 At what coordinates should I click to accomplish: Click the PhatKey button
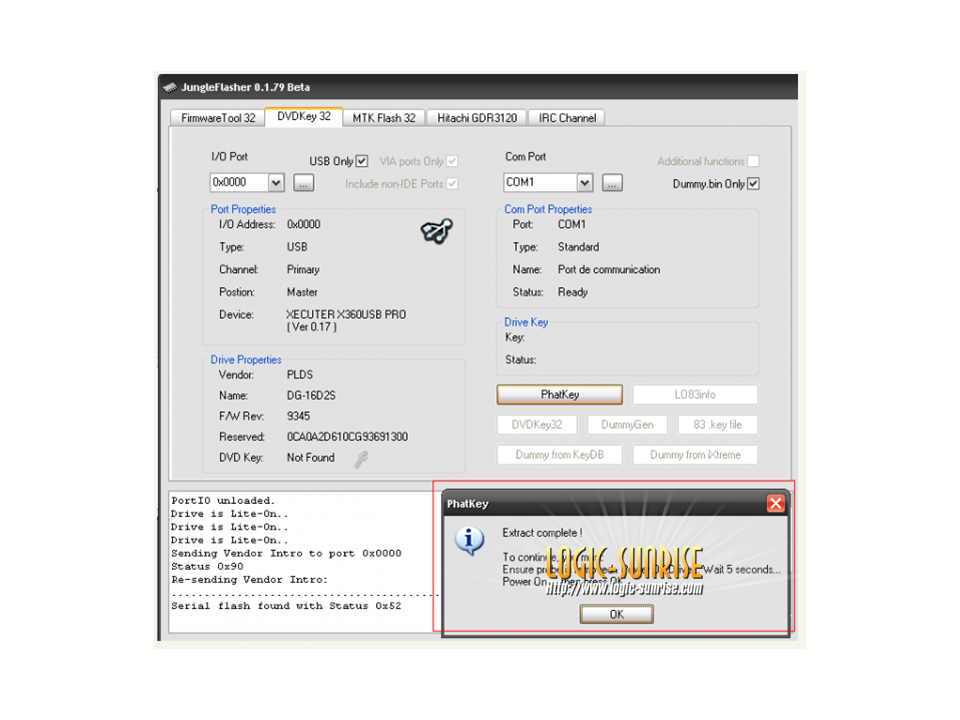coord(560,395)
